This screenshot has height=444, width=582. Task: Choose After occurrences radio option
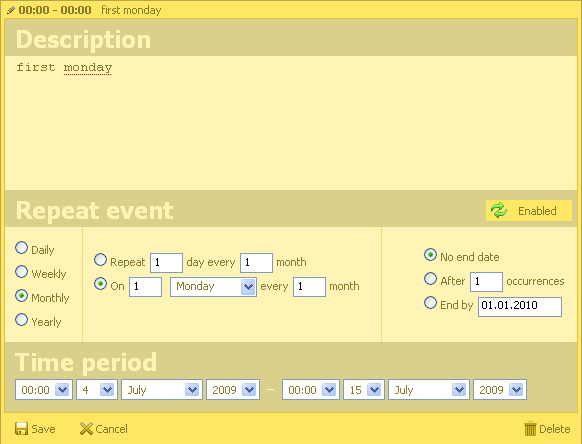click(x=430, y=279)
